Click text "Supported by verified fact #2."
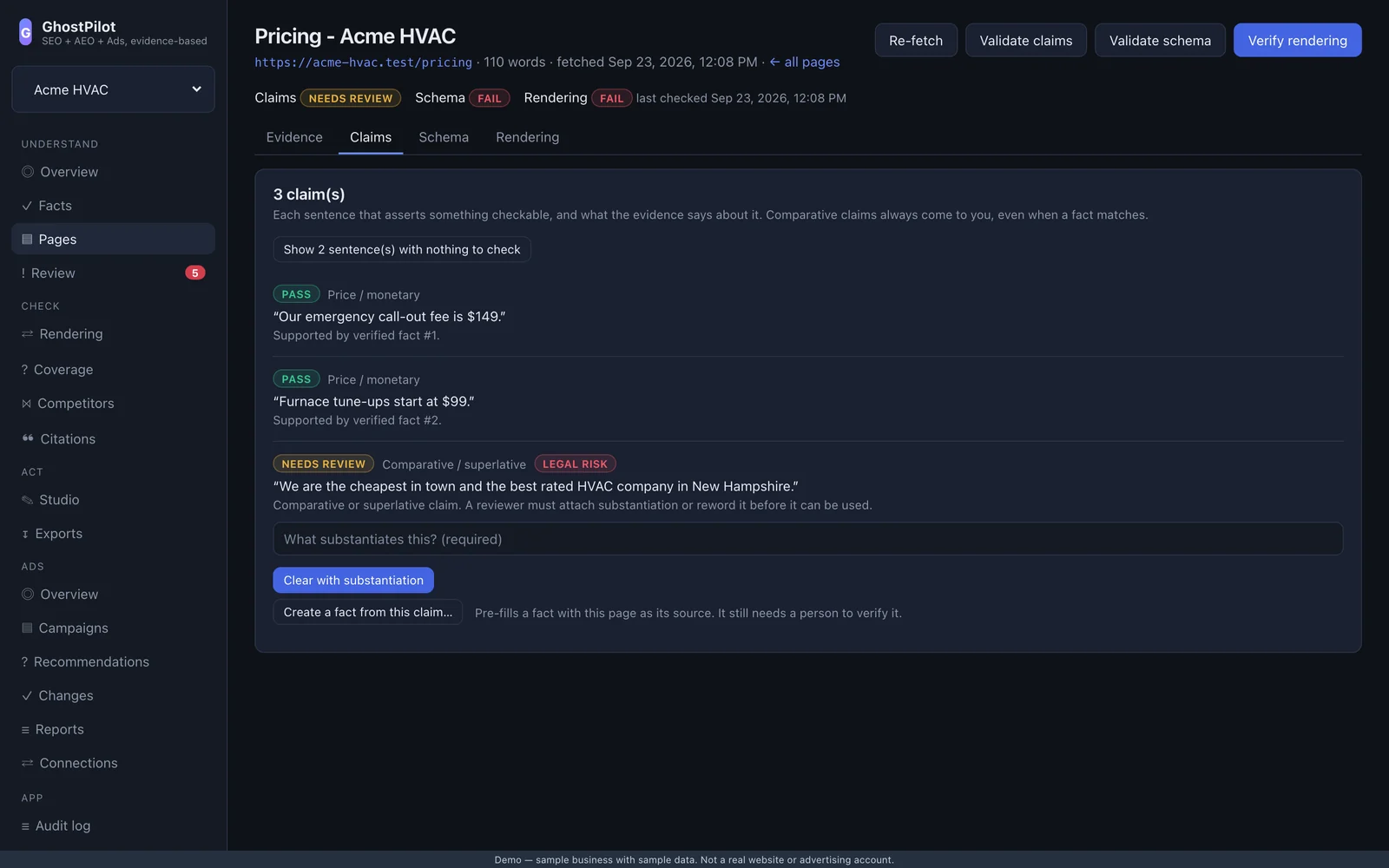Screen dimensions: 1389x868 (358, 420)
